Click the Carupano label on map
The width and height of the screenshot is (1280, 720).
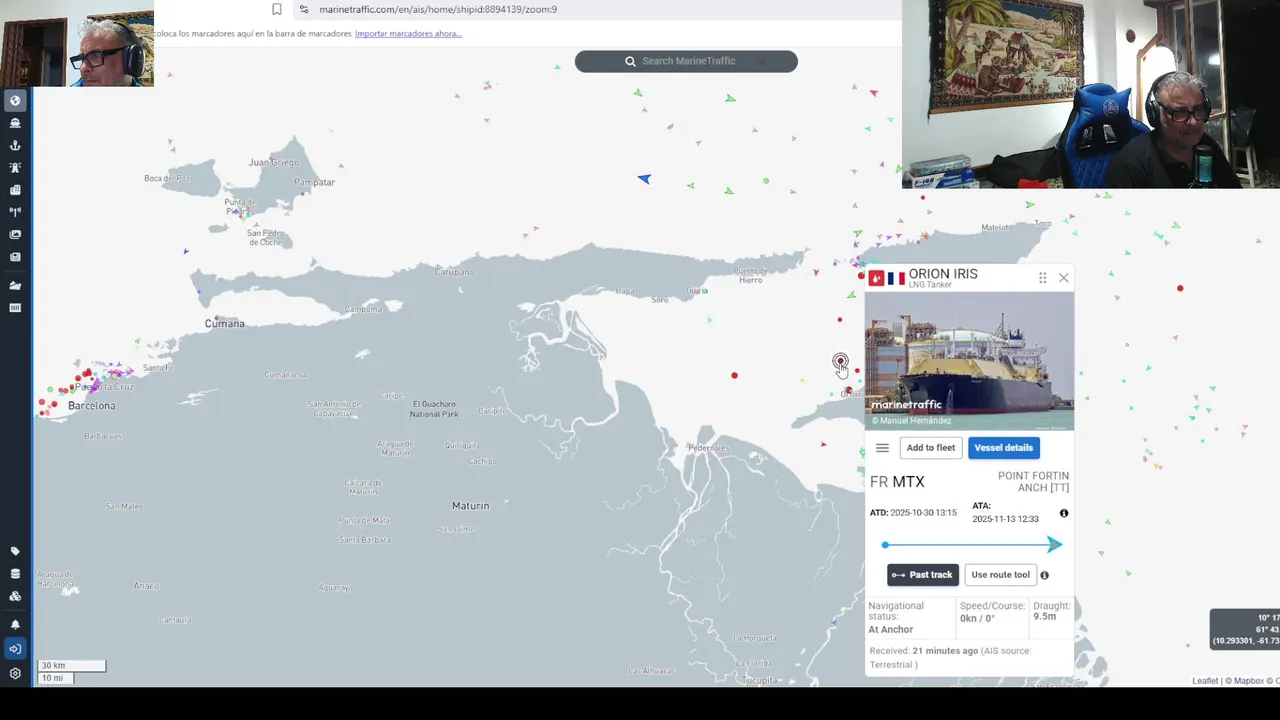454,272
